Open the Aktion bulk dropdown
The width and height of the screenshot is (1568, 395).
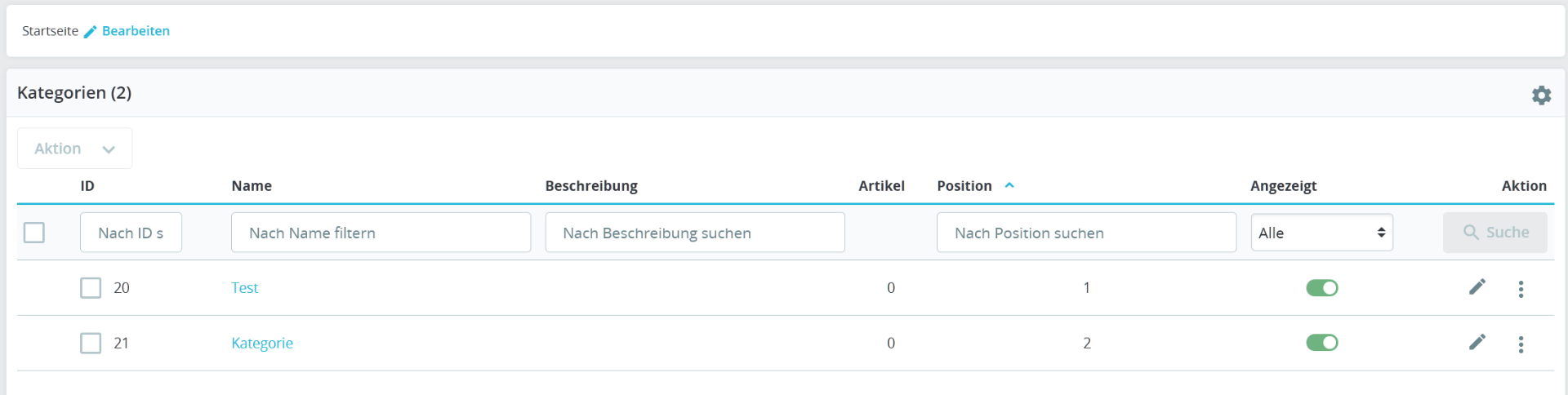pos(74,149)
